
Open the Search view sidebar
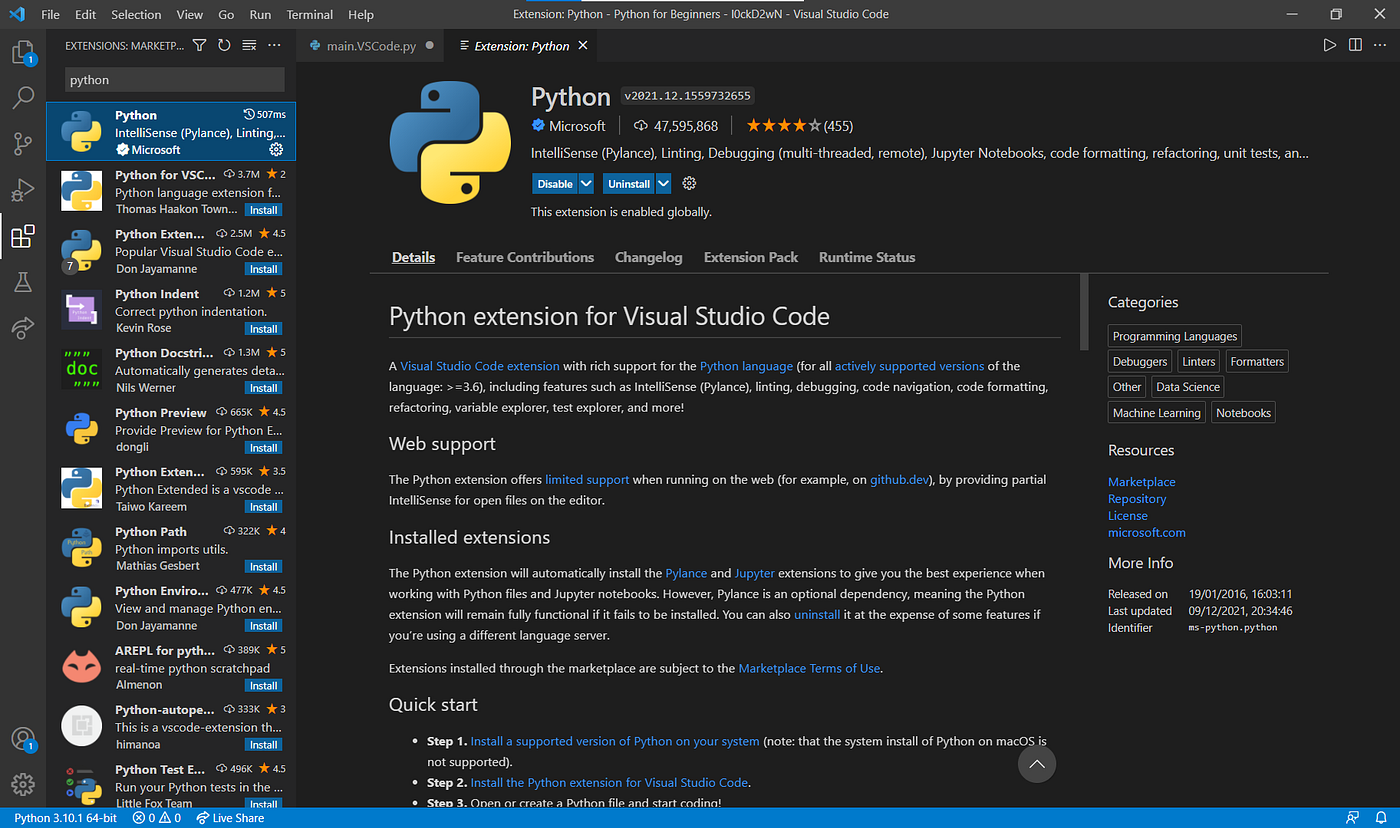[x=22, y=97]
